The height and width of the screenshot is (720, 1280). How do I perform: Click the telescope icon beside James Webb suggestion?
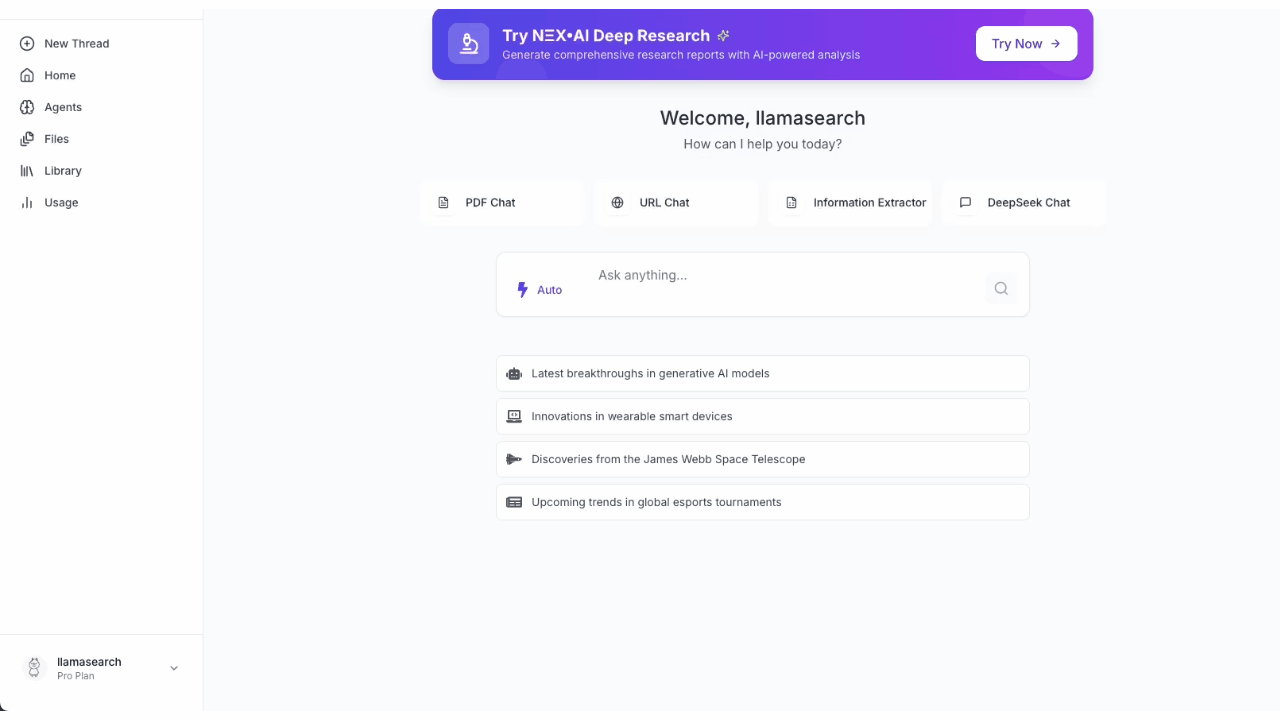[x=514, y=459]
